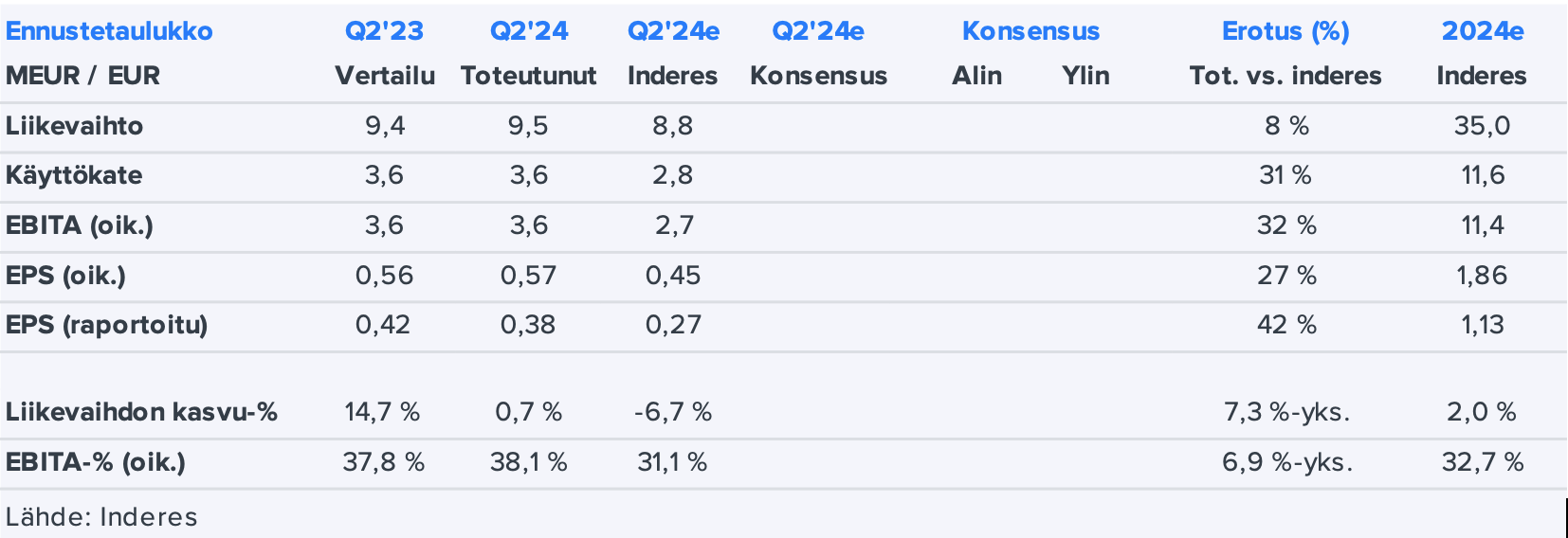Select the 7,3 %-yks. difference cell
This screenshot has width=1568, height=538.
click(x=1286, y=412)
